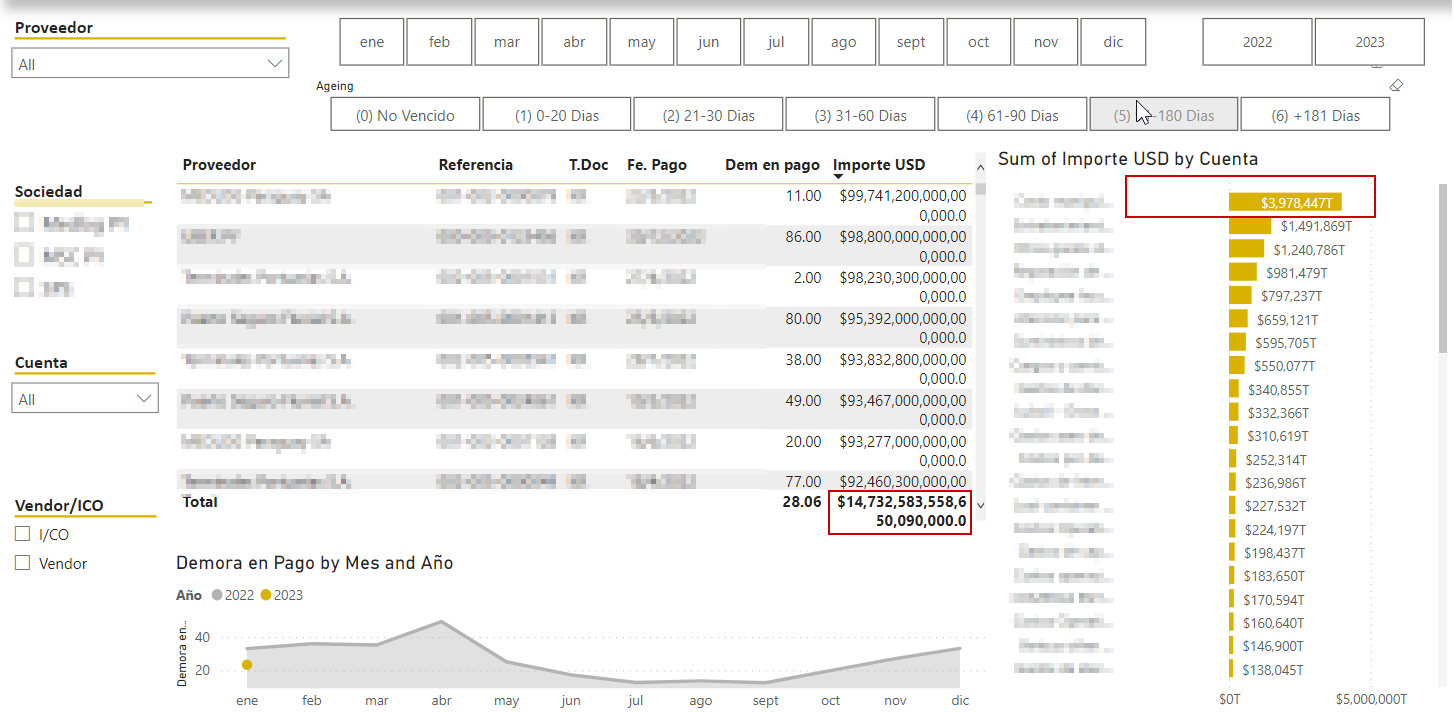This screenshot has width=1454, height=712.
Task: Click the Total amount $14,732,583,558
Action: coord(902,511)
